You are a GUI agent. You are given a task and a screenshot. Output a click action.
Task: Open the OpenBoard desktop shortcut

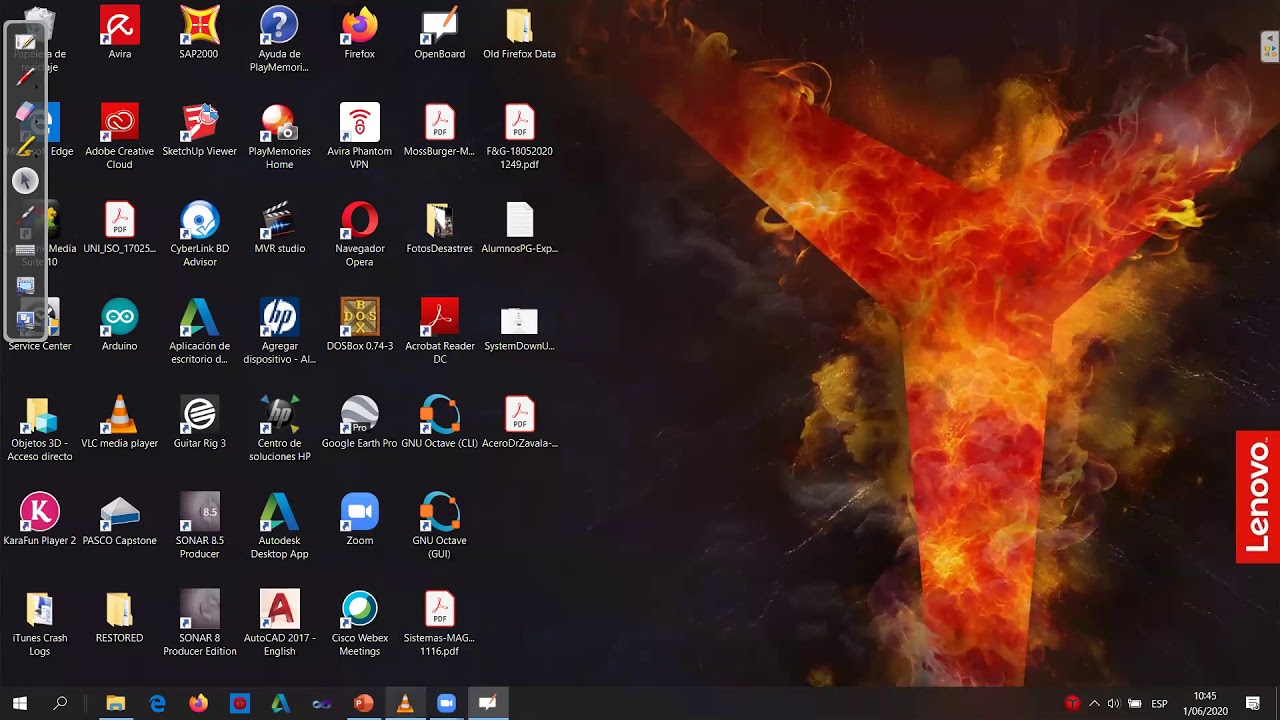(439, 33)
